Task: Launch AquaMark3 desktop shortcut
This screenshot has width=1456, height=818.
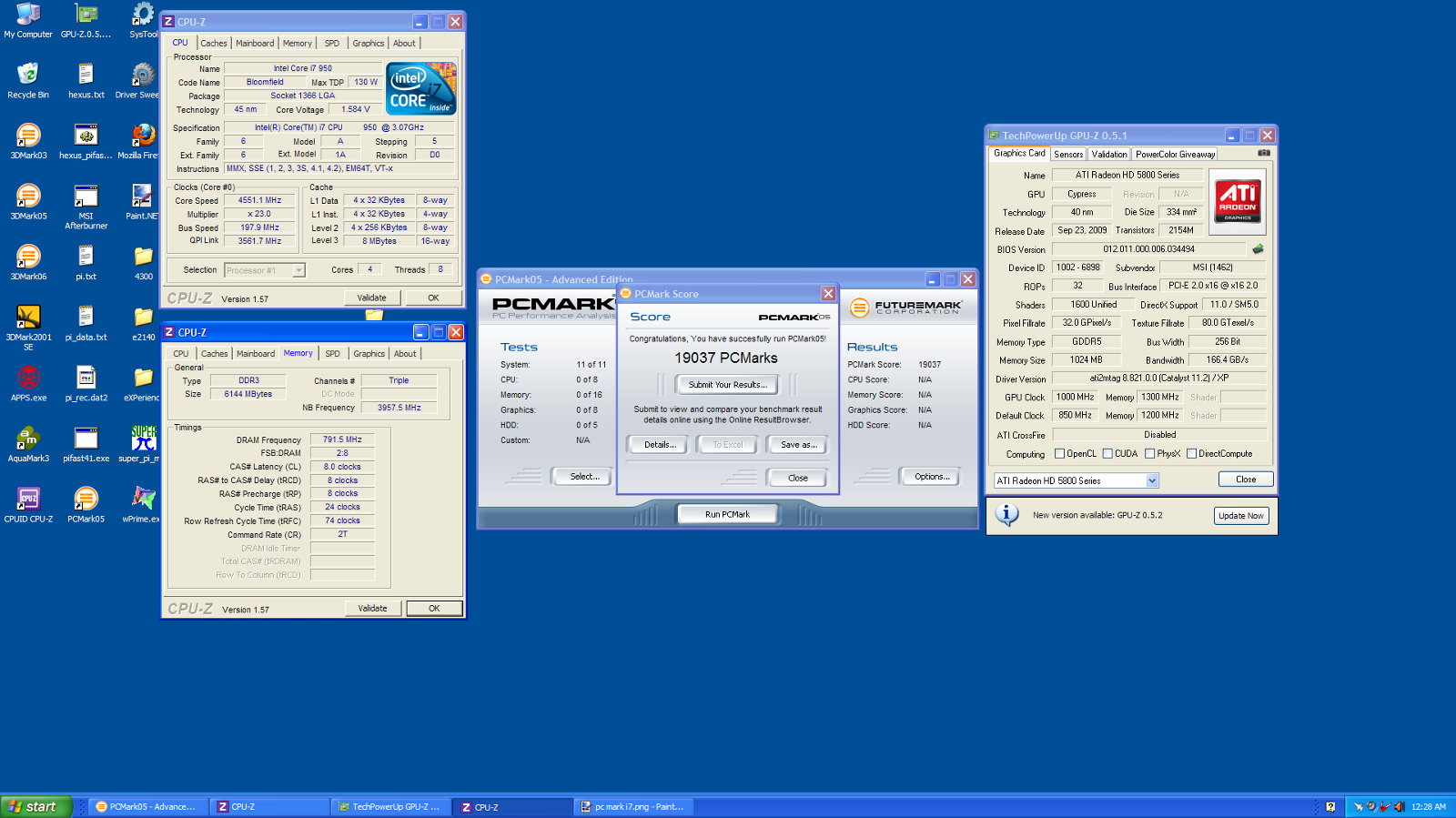Action: [28, 444]
